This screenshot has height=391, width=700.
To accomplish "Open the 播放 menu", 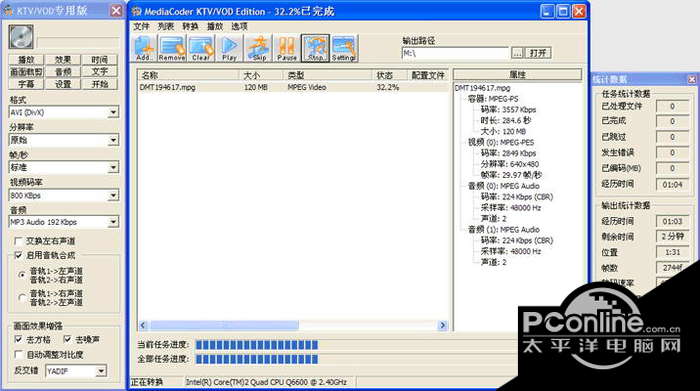I will click(x=215, y=26).
